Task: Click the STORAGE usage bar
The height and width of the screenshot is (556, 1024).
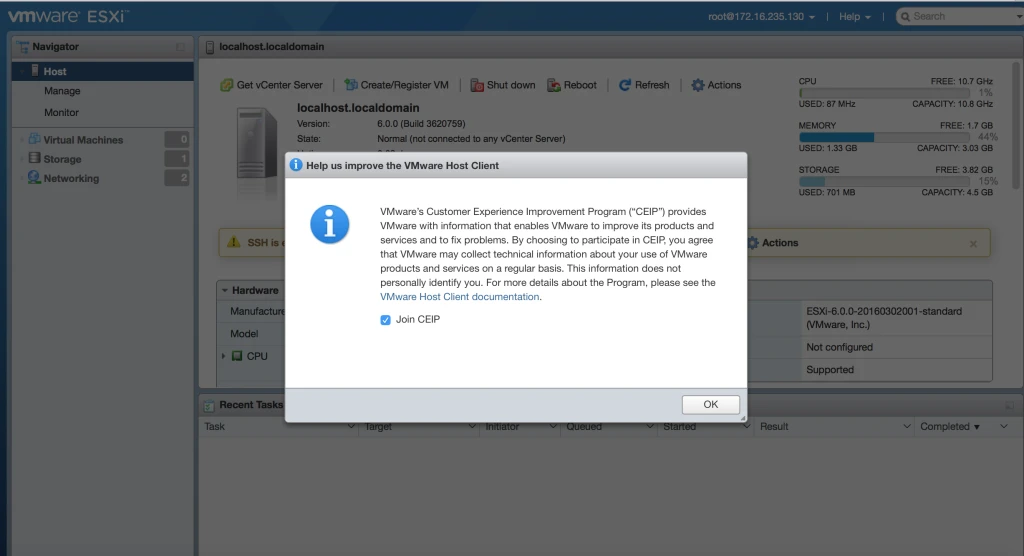Action: (x=884, y=181)
